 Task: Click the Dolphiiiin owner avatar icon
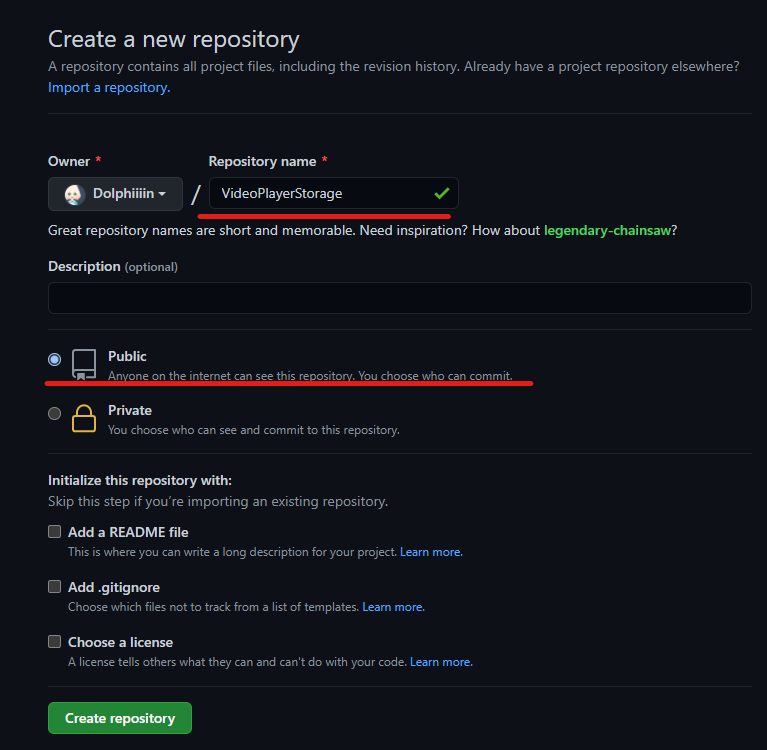(x=74, y=194)
